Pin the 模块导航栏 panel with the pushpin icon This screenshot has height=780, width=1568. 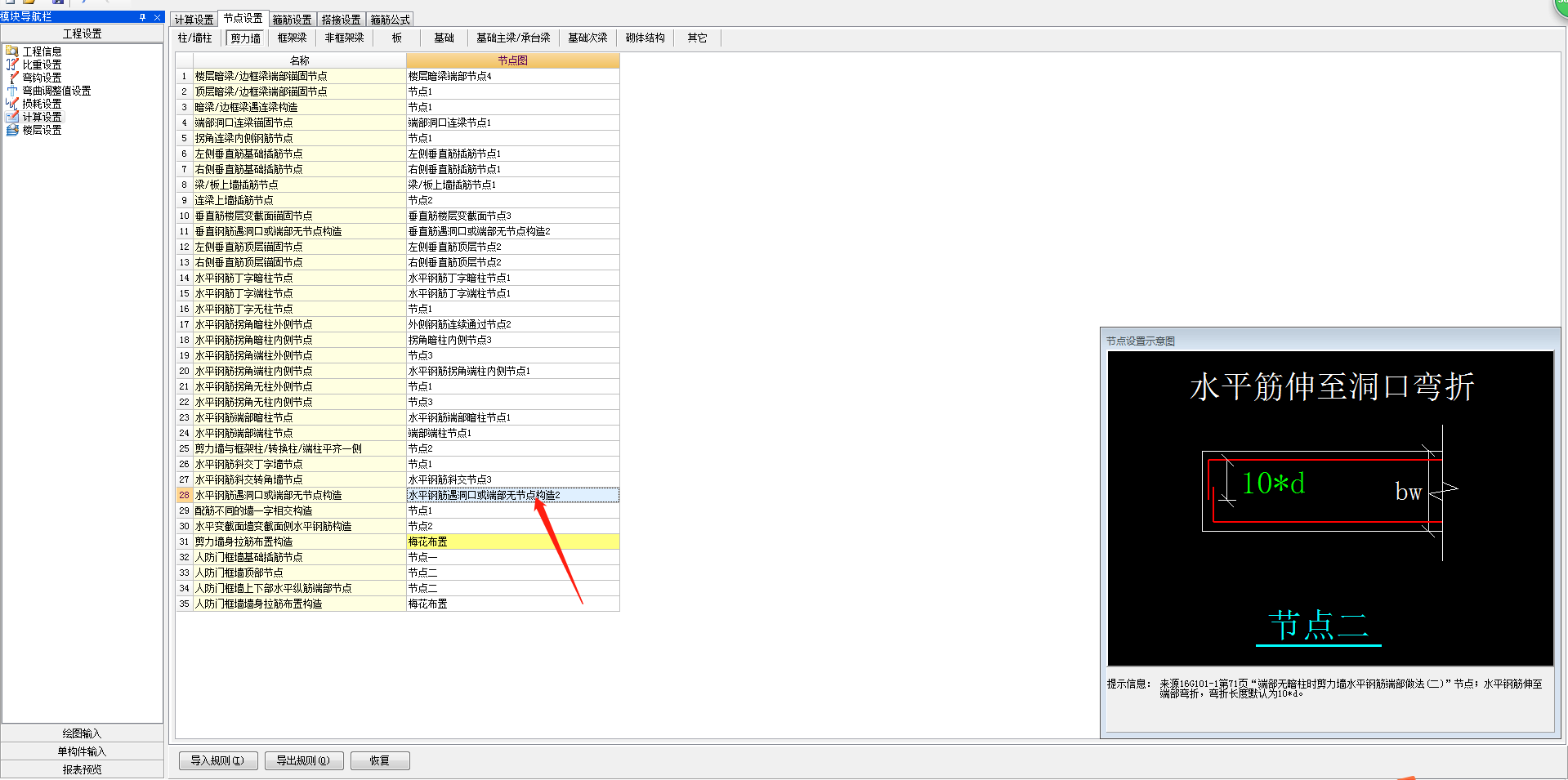pos(143,17)
